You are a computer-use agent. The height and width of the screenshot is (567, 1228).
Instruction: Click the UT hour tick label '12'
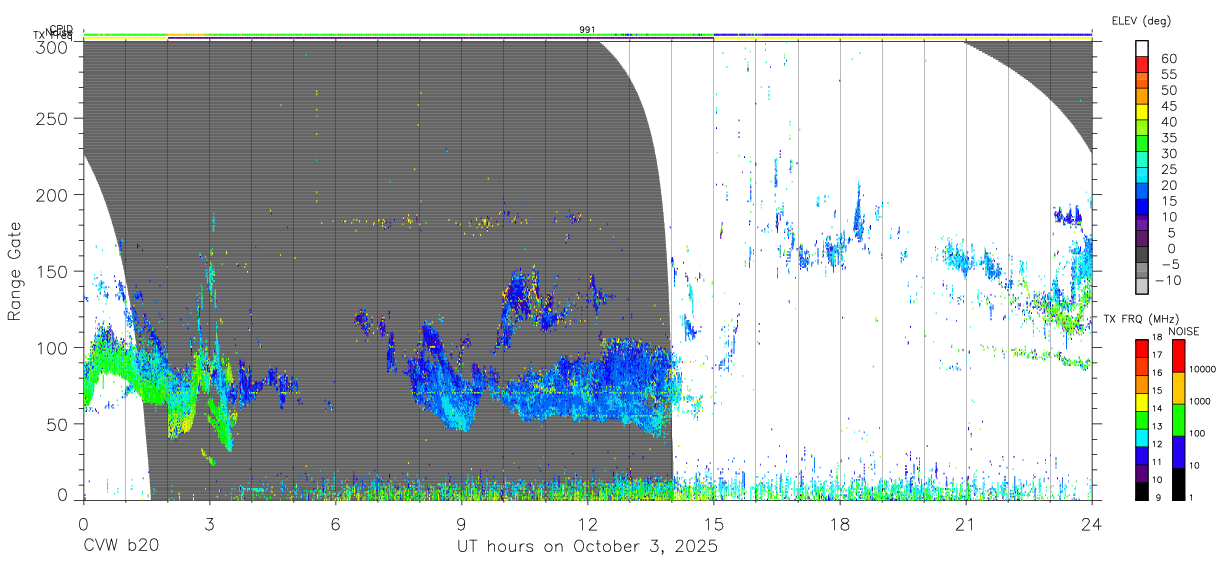(587, 523)
